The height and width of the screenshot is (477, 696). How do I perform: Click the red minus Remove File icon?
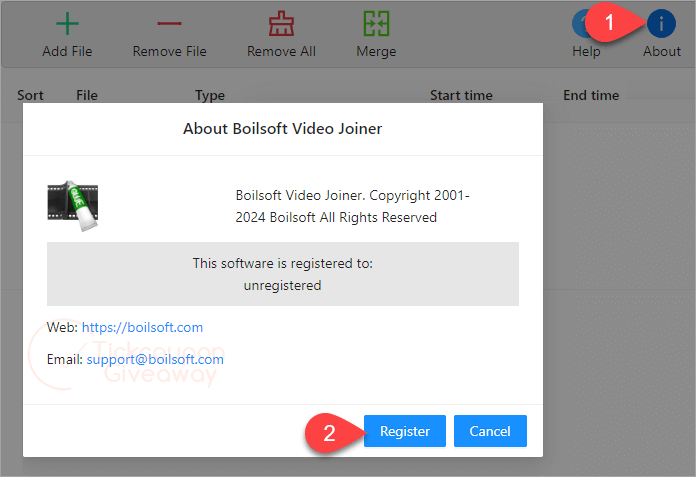[x=169, y=24]
